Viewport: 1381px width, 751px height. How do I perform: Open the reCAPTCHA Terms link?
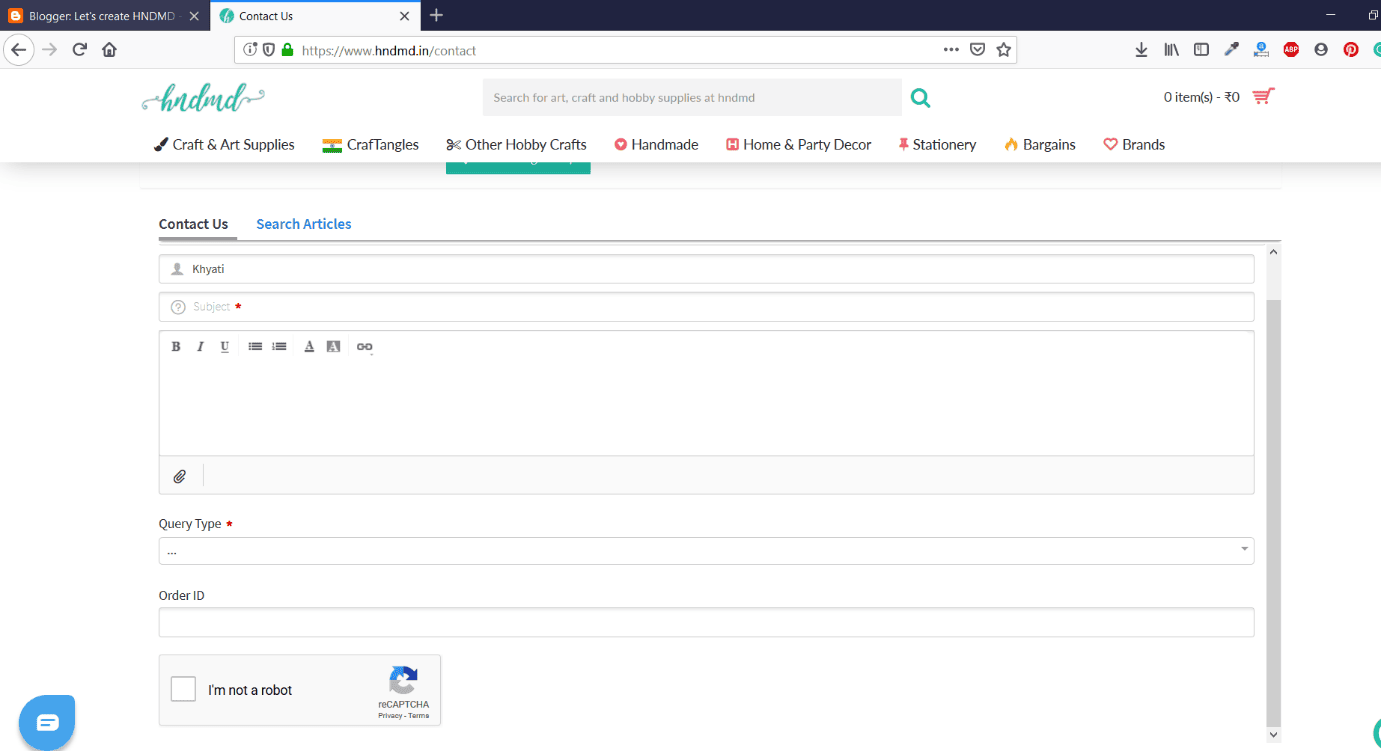click(x=419, y=716)
